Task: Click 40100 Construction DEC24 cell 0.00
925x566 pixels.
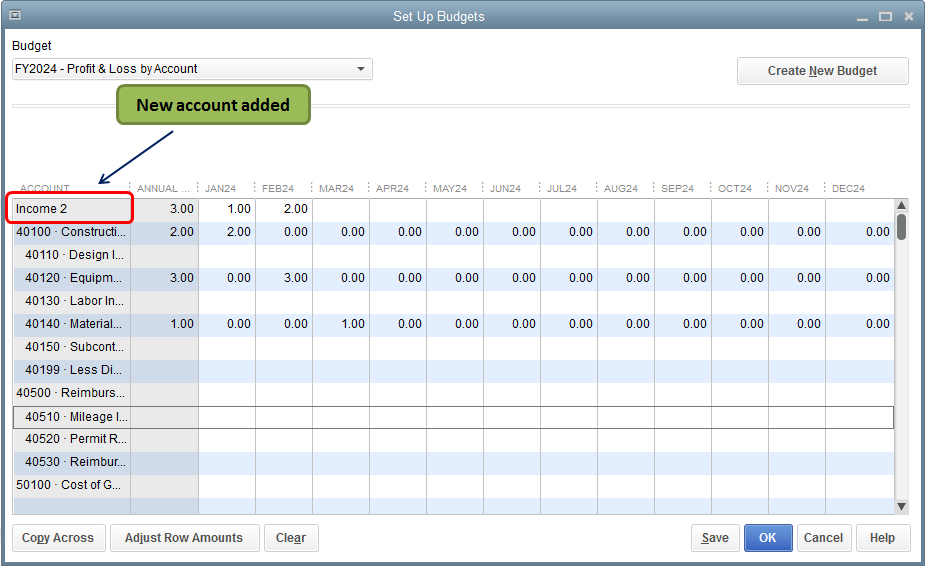Action: coord(860,232)
